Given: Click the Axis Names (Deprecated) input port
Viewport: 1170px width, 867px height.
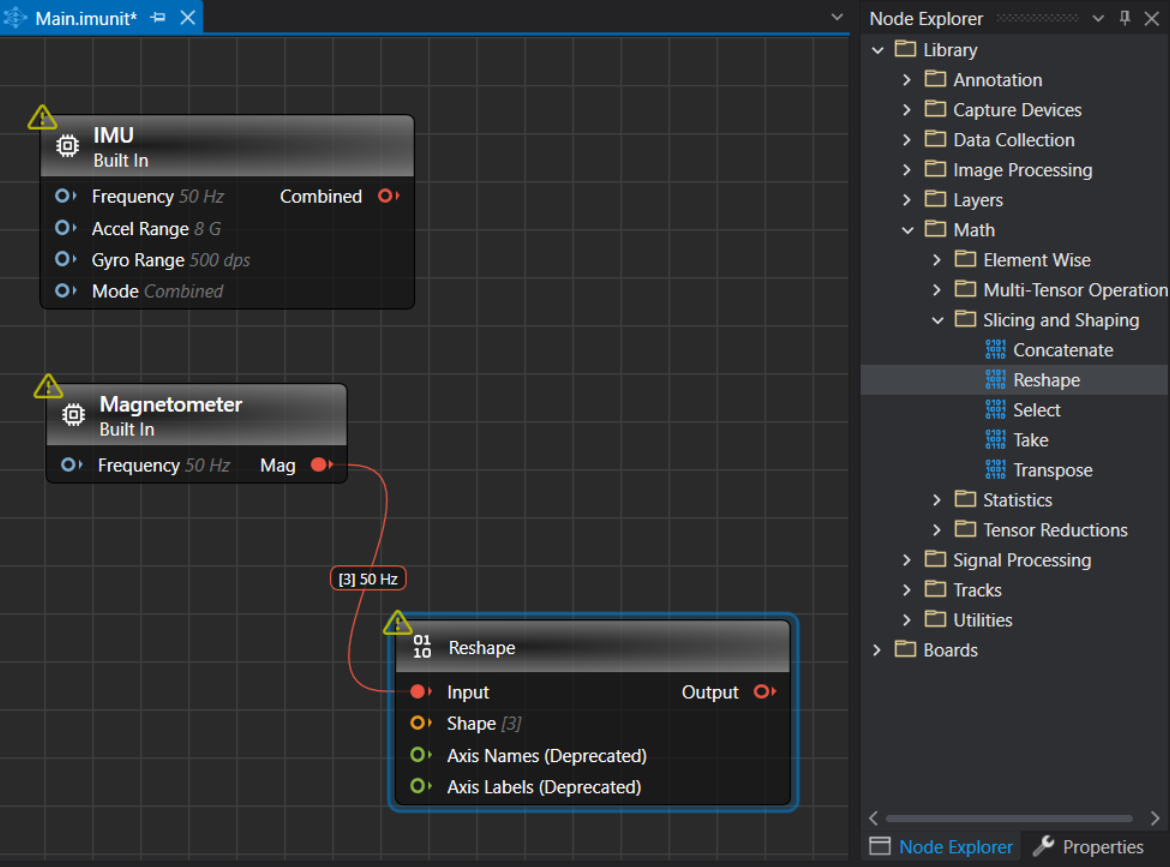Looking at the screenshot, I should 419,755.
